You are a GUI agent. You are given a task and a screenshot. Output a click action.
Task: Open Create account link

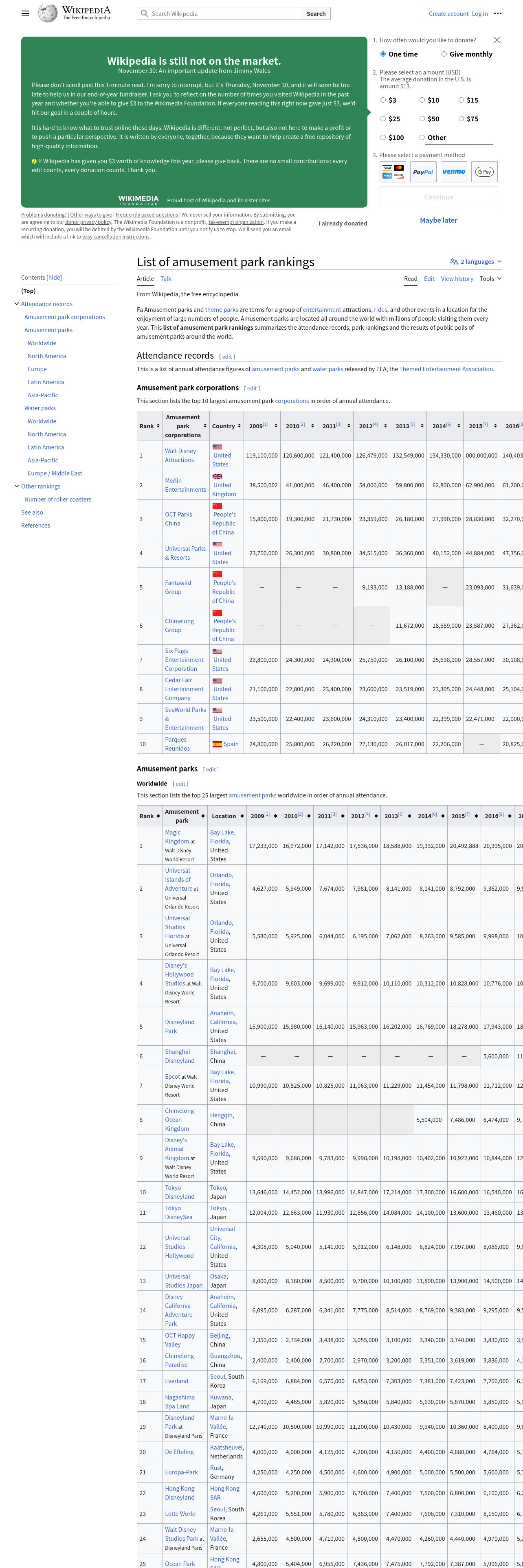[x=449, y=13]
